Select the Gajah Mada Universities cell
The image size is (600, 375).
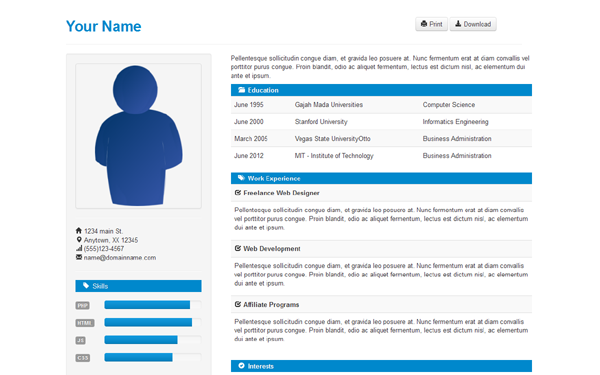[329, 104]
